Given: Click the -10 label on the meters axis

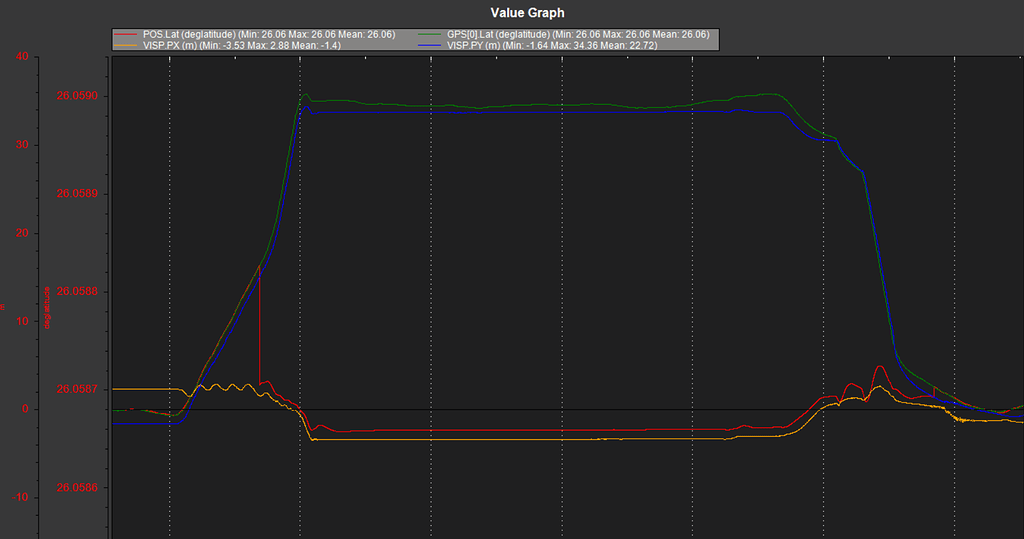Looking at the screenshot, I should [19, 497].
